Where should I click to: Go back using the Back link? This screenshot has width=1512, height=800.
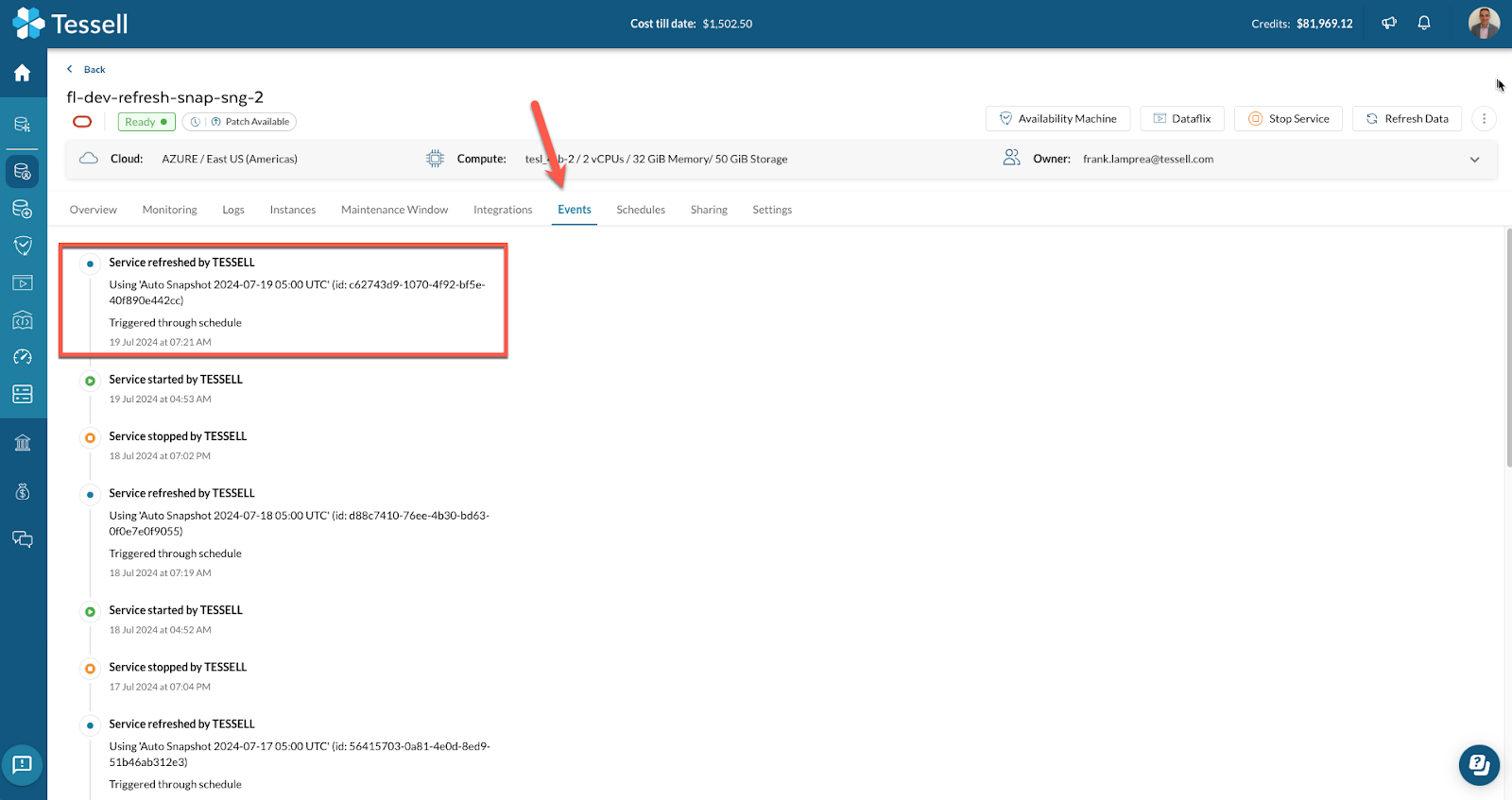(x=86, y=69)
